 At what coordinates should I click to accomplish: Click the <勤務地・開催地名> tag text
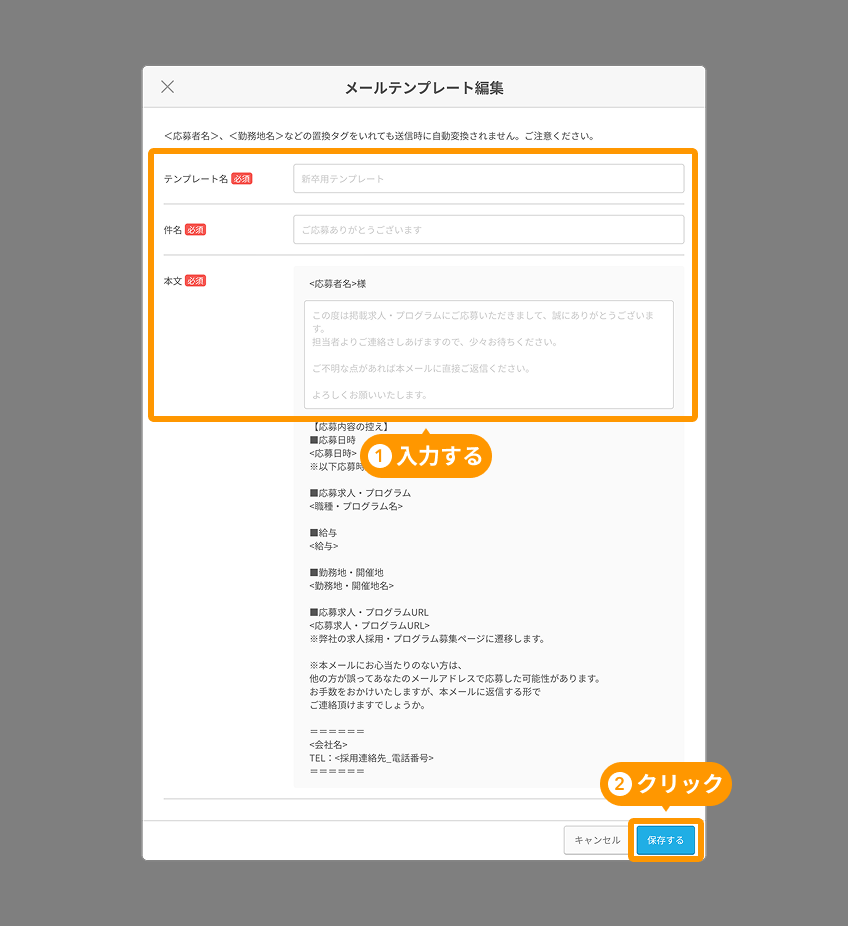coord(351,586)
